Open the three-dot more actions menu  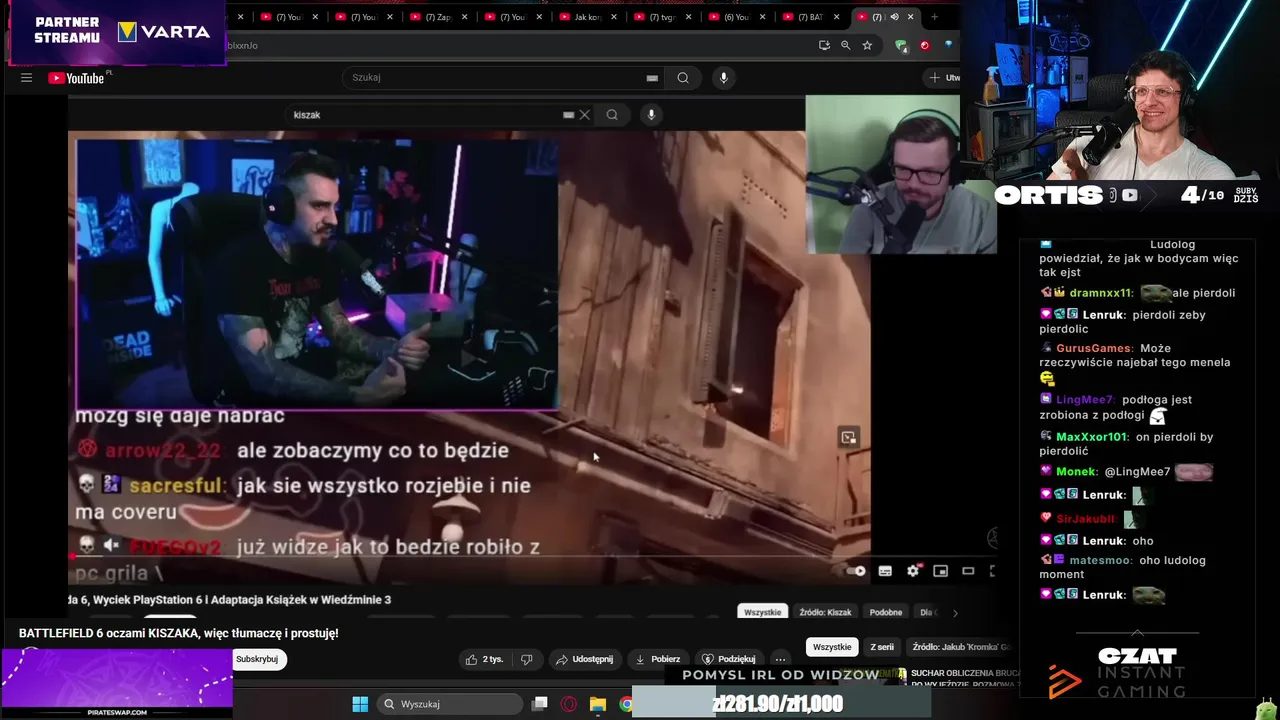(x=780, y=659)
